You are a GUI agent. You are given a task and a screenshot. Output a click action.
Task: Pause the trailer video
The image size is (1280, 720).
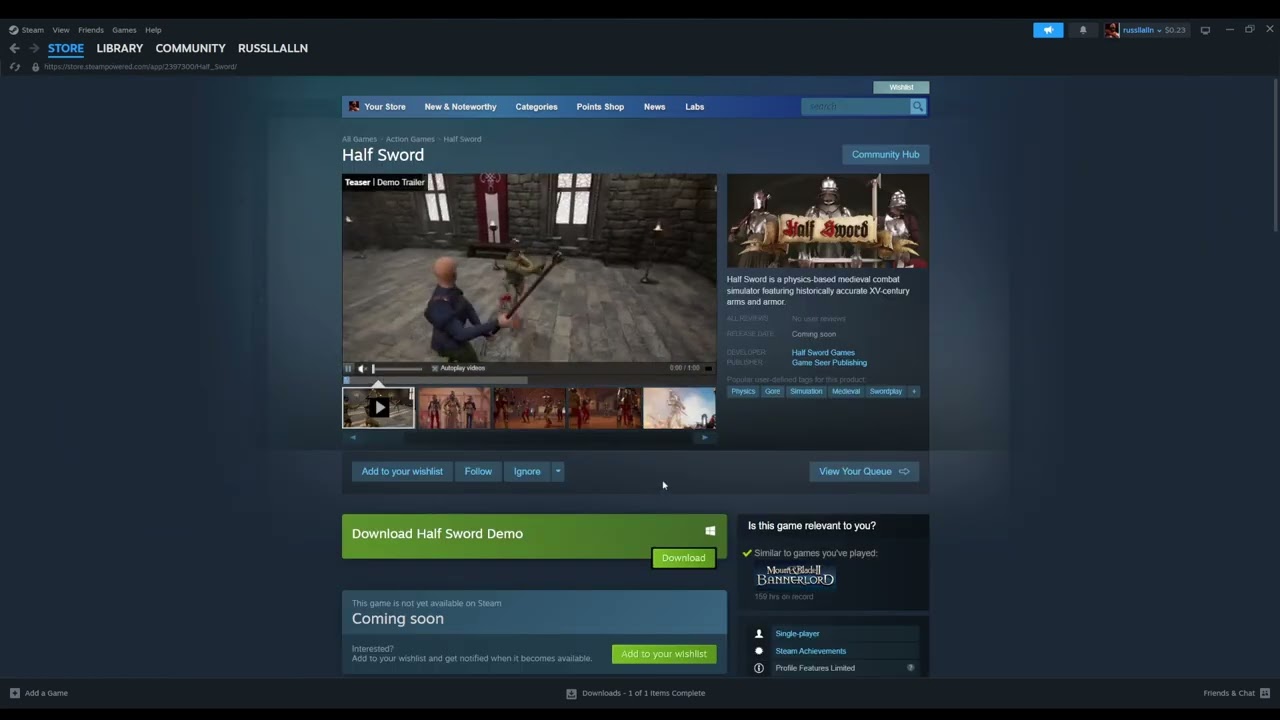click(349, 368)
